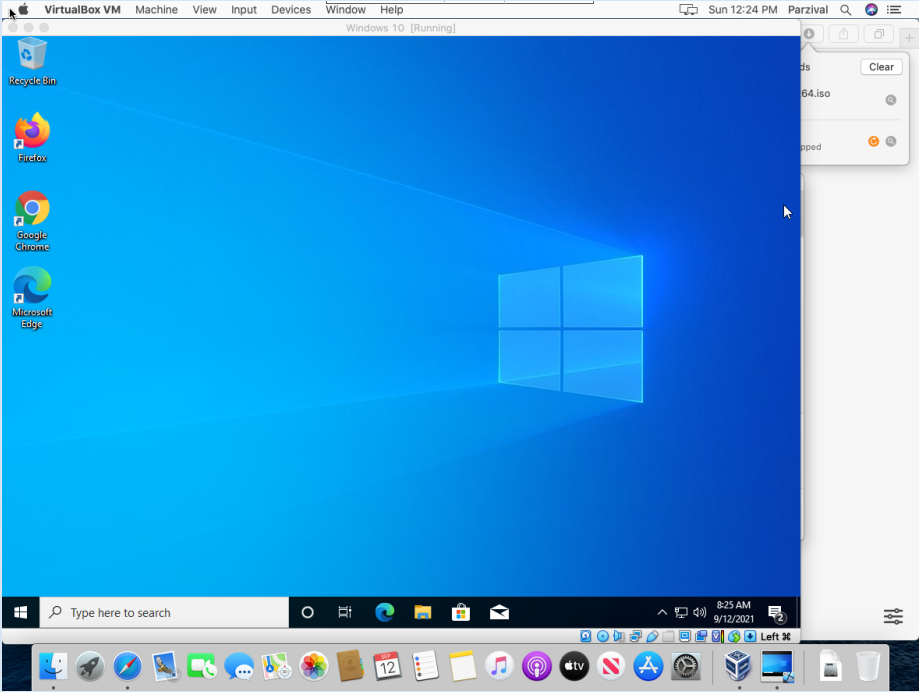Image resolution: width=919 pixels, height=692 pixels.
Task: Click Safari's share toolbar button
Action: [x=843, y=34]
